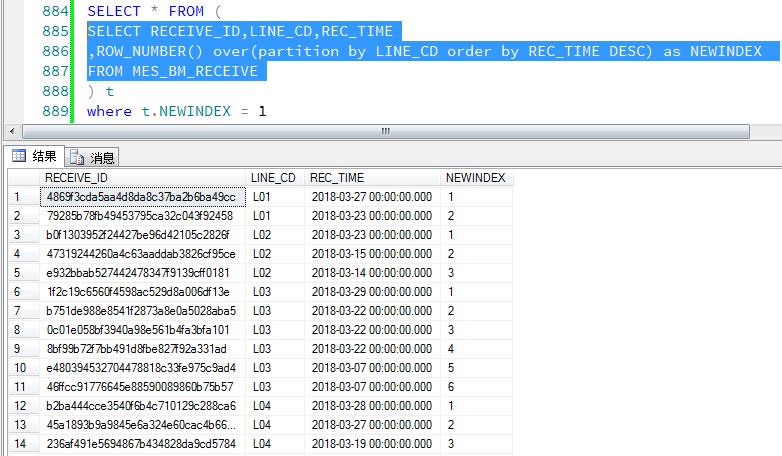Select the LINE_CD column header
The image size is (782, 456).
(274, 178)
